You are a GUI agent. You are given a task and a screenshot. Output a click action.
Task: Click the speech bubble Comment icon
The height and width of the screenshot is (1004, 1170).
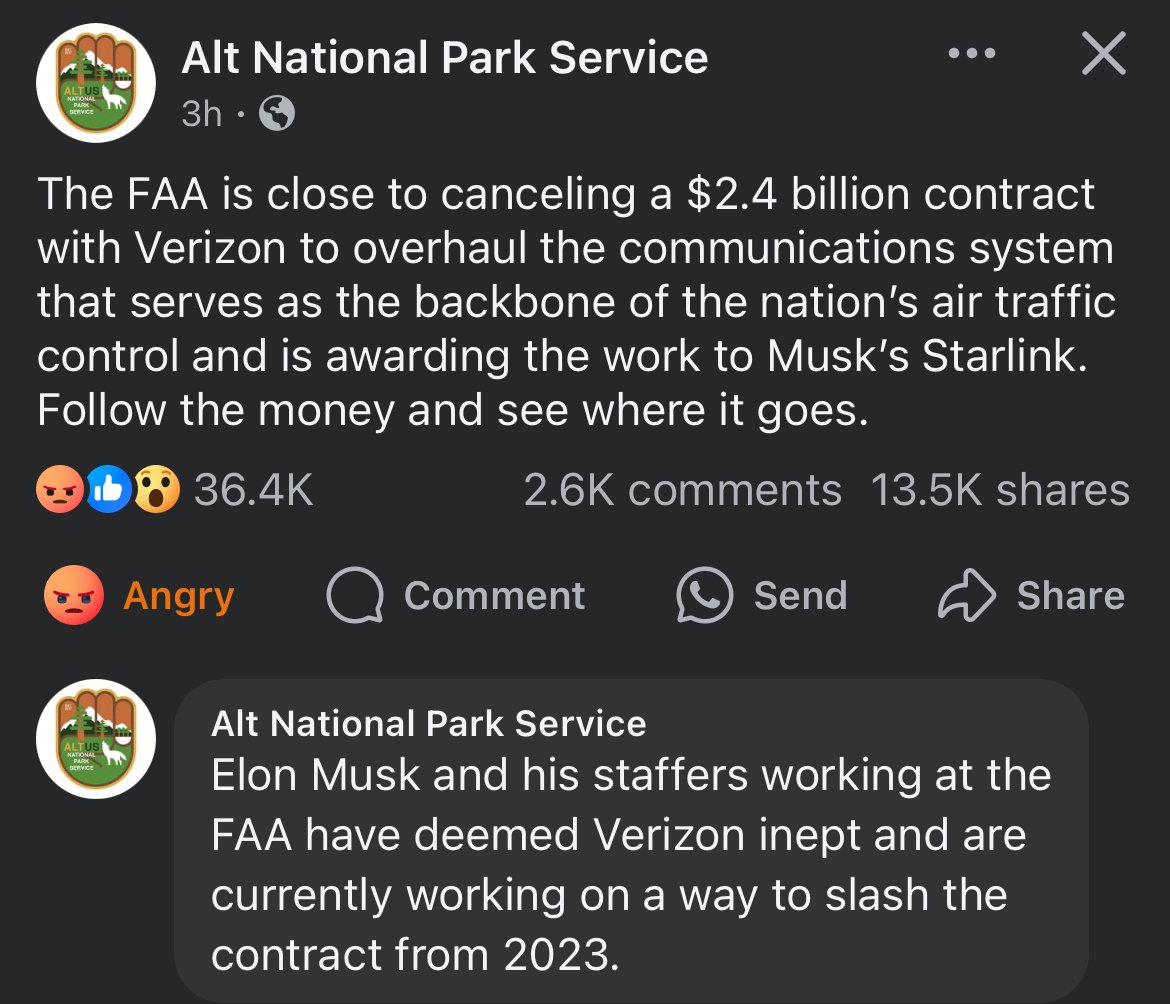coord(355,597)
